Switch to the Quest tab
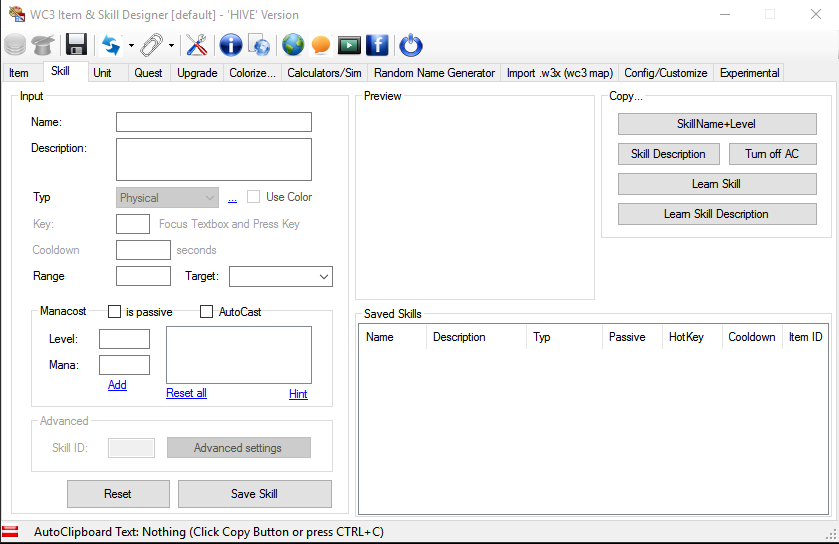 (x=148, y=73)
